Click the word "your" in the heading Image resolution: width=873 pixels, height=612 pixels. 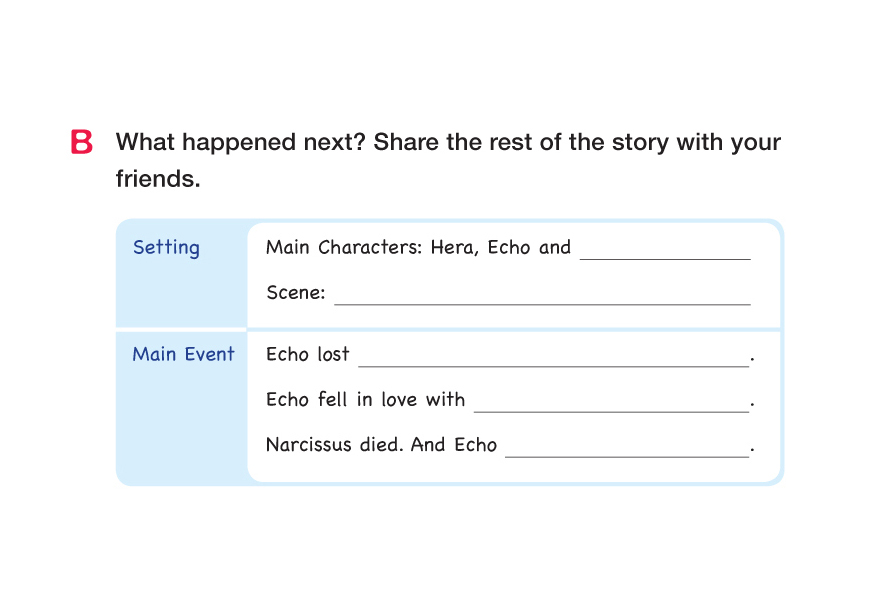click(x=755, y=142)
